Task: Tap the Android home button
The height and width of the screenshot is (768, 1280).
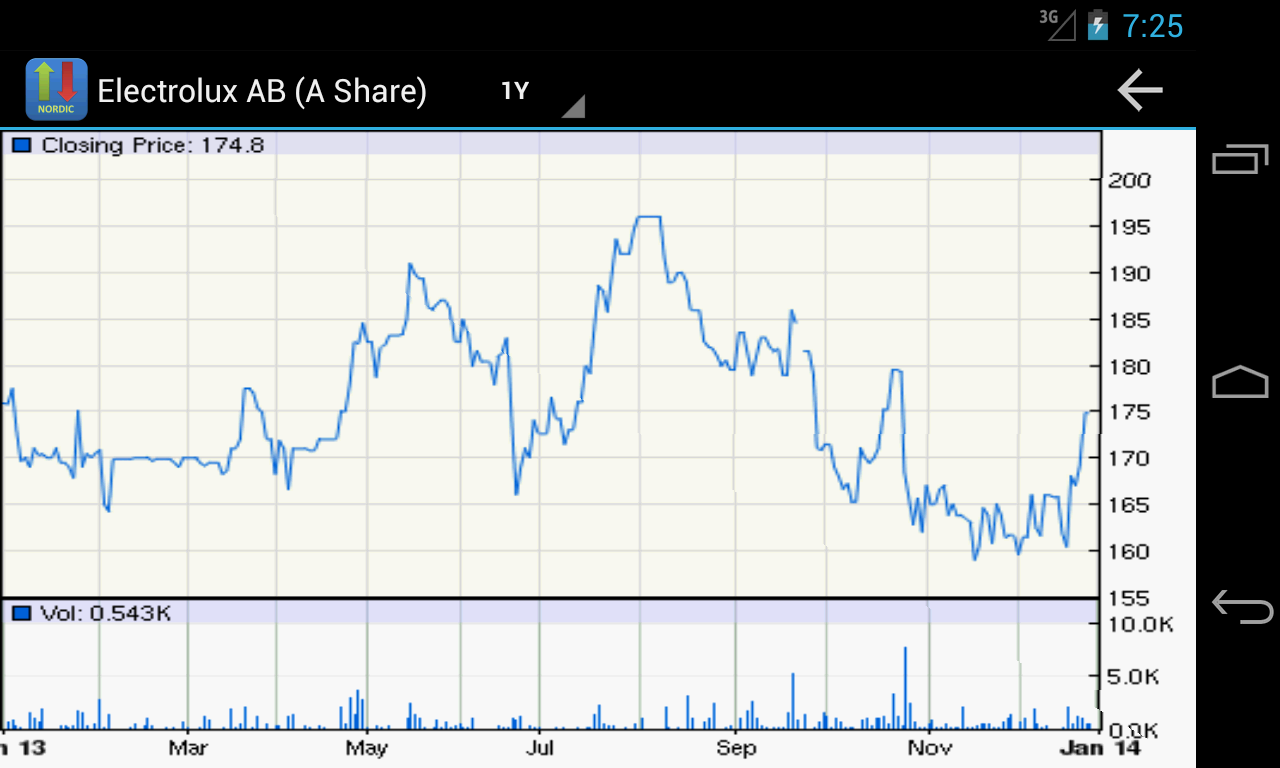Action: [1240, 382]
